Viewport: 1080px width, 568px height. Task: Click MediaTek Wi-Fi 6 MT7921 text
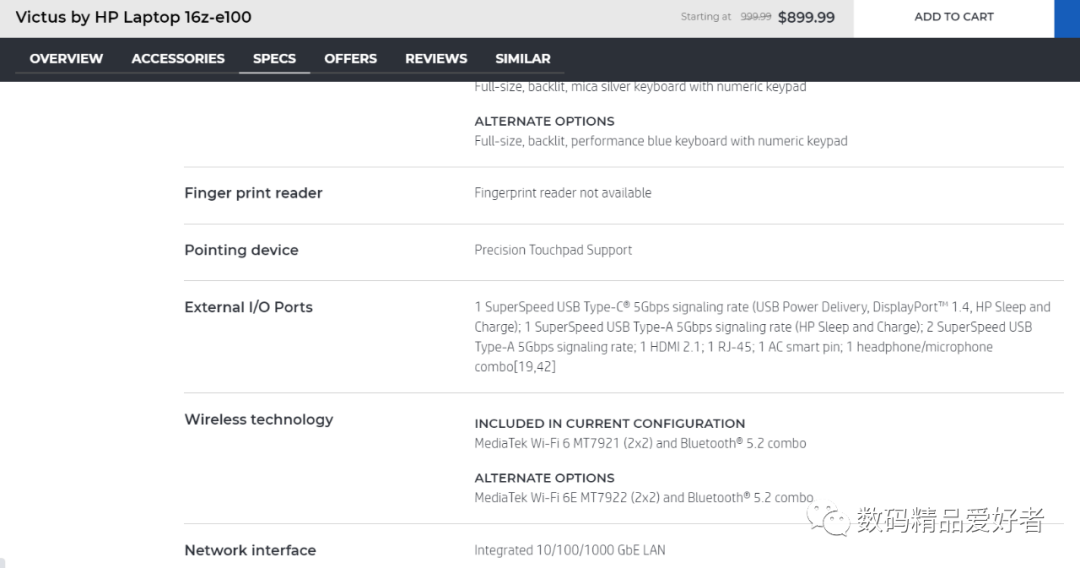click(640, 443)
